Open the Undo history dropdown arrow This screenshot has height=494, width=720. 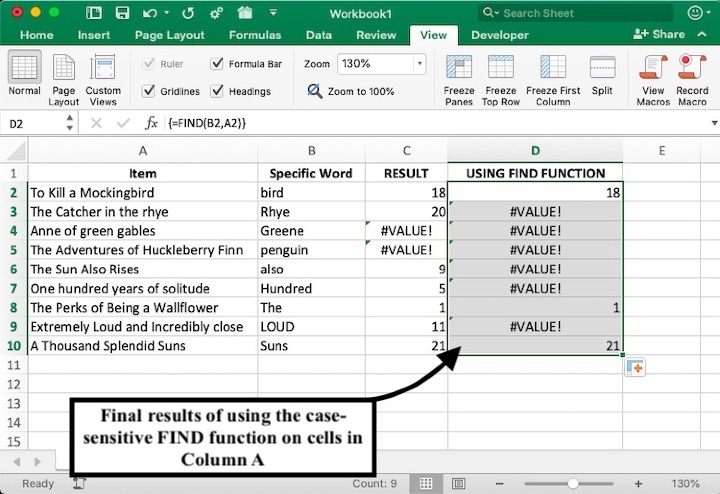pos(167,14)
